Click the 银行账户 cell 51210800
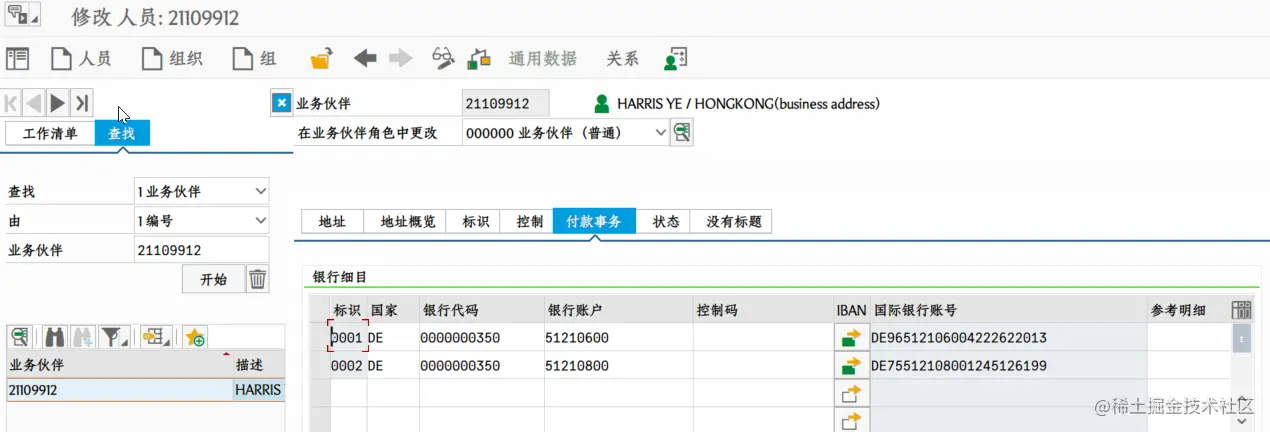The width and height of the screenshot is (1270, 432). [x=618, y=366]
